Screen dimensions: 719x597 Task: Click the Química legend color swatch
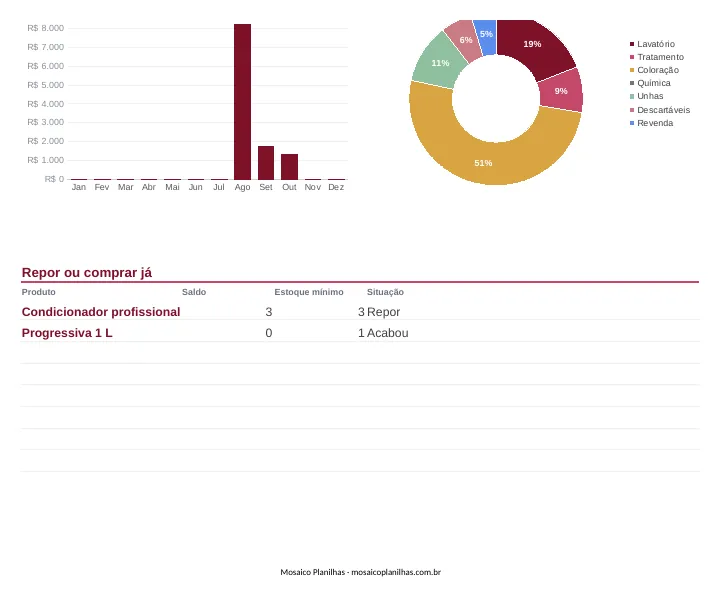click(x=632, y=83)
